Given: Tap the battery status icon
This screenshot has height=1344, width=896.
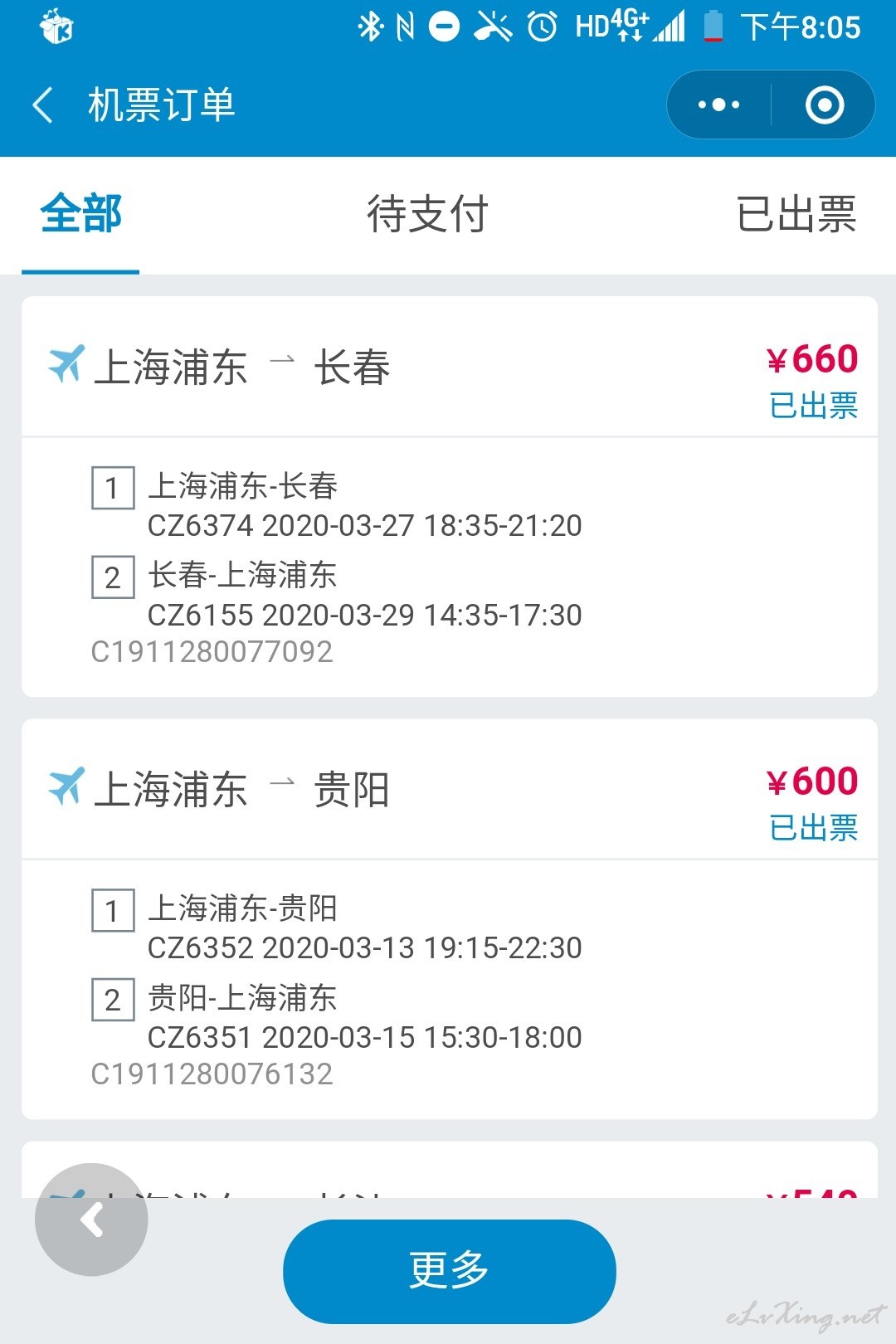Looking at the screenshot, I should coord(713,27).
